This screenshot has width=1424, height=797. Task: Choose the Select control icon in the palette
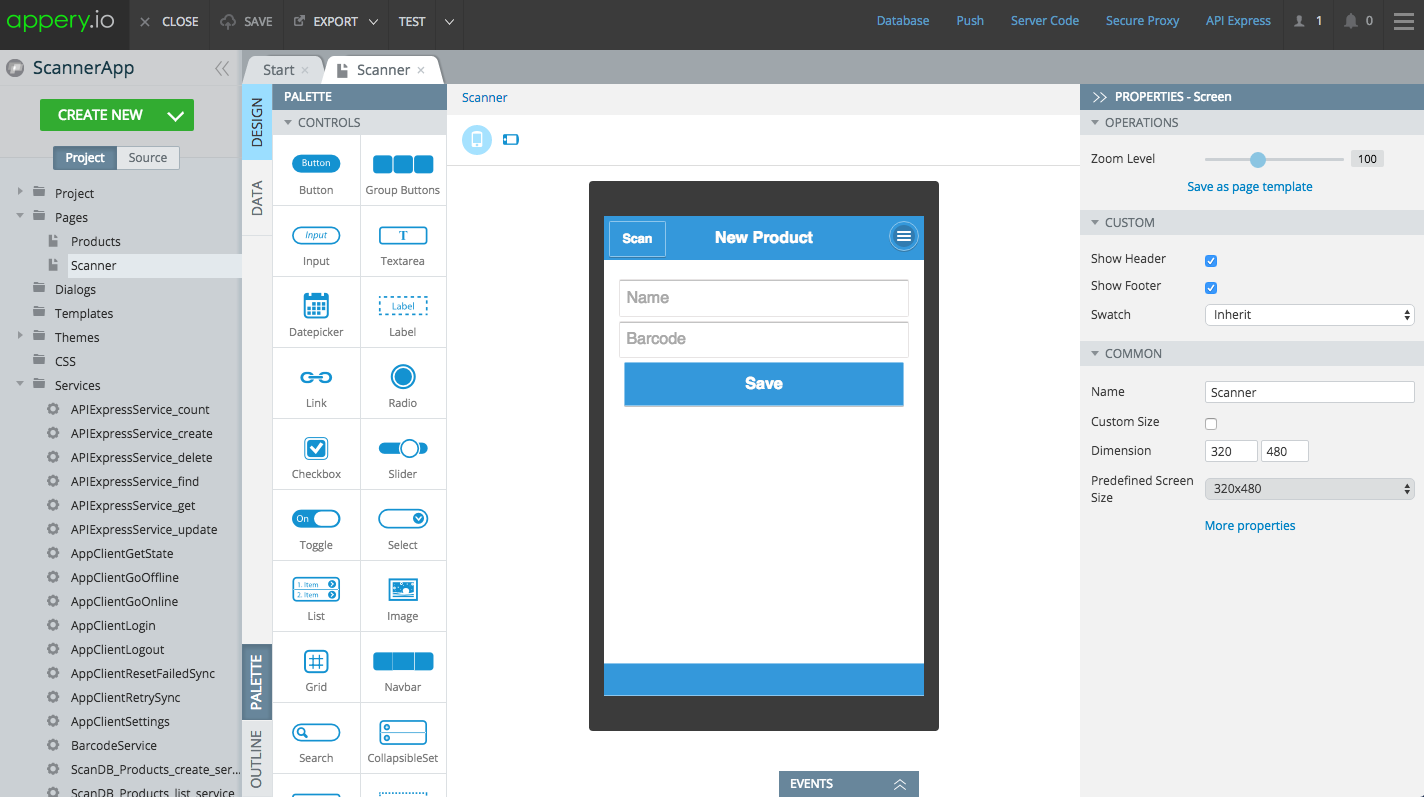[403, 519]
